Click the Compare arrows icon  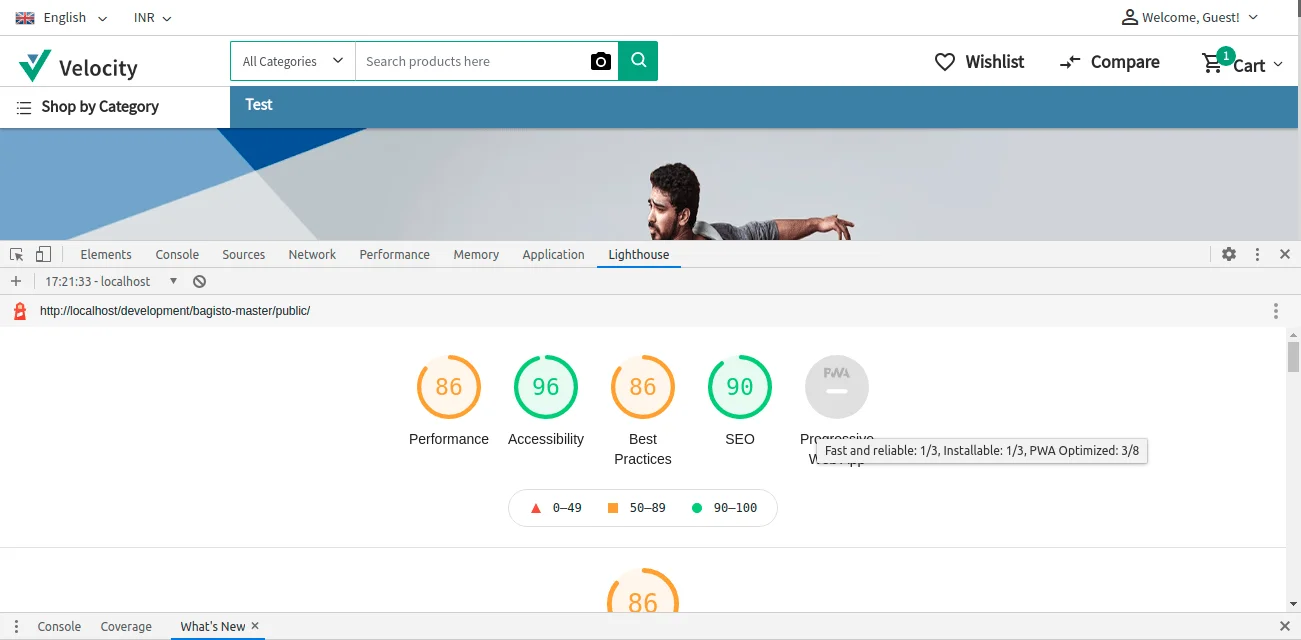point(1070,62)
